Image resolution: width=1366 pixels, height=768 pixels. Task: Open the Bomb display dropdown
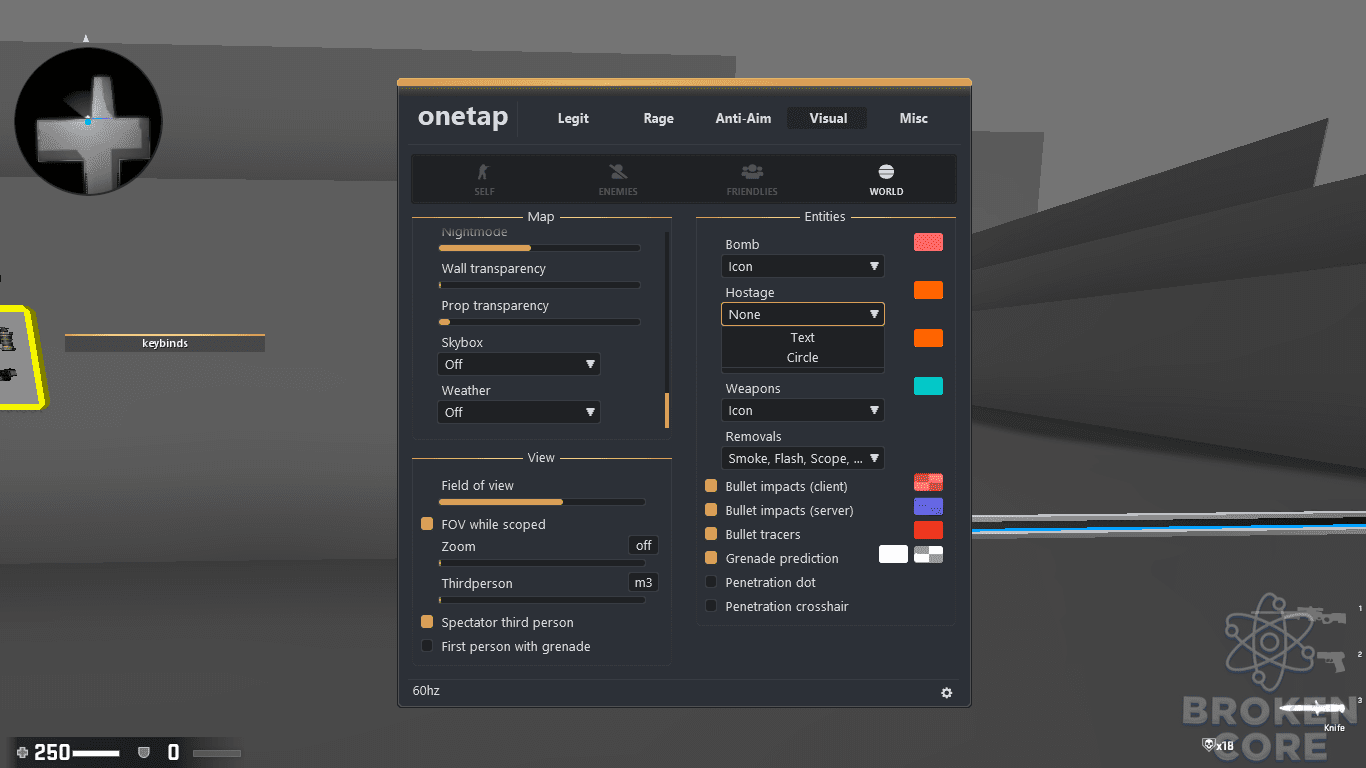[x=803, y=266]
